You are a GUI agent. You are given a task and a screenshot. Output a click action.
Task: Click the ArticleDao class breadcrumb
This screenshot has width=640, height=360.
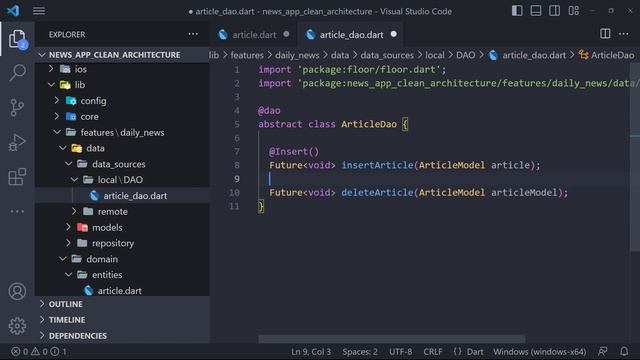(607, 55)
